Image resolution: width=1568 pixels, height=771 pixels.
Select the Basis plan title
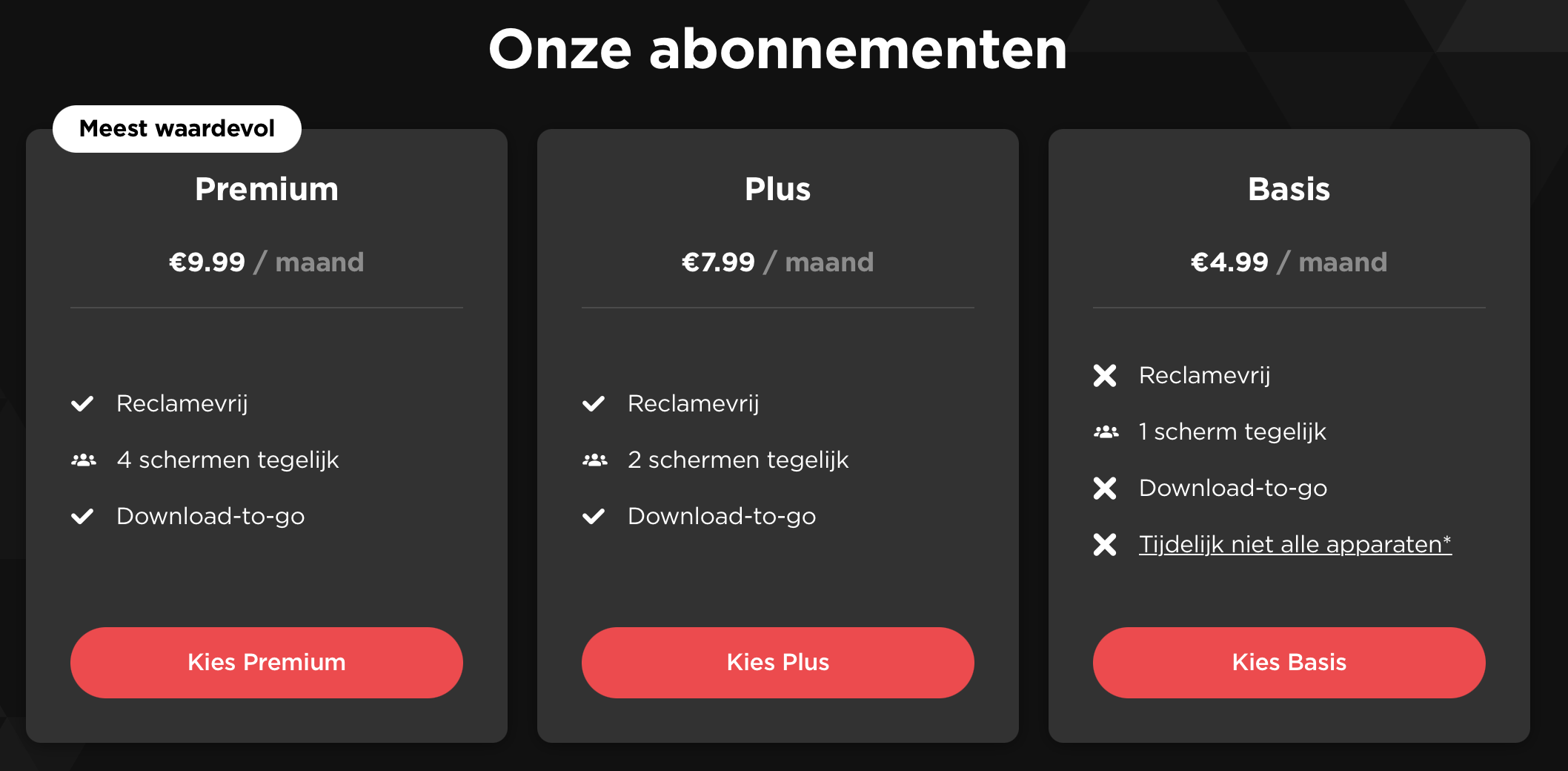point(1289,189)
